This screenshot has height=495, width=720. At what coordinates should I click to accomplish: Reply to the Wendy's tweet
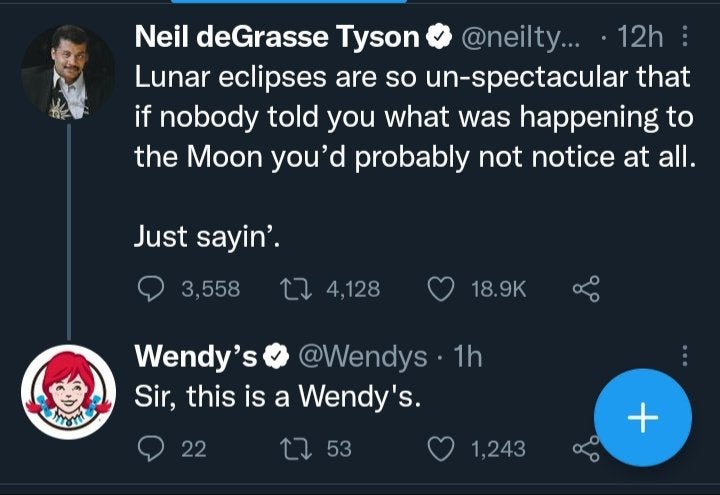click(x=151, y=449)
